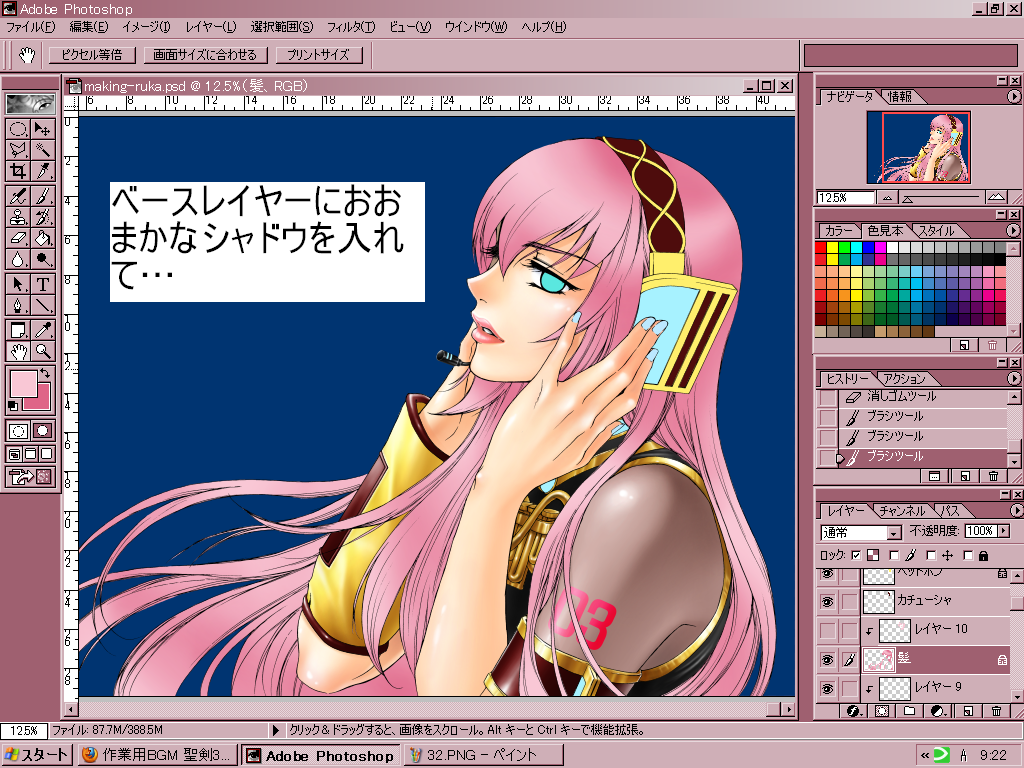Open the navigator panel options menu
This screenshot has height=768, width=1024.
pyautogui.click(x=1014, y=97)
